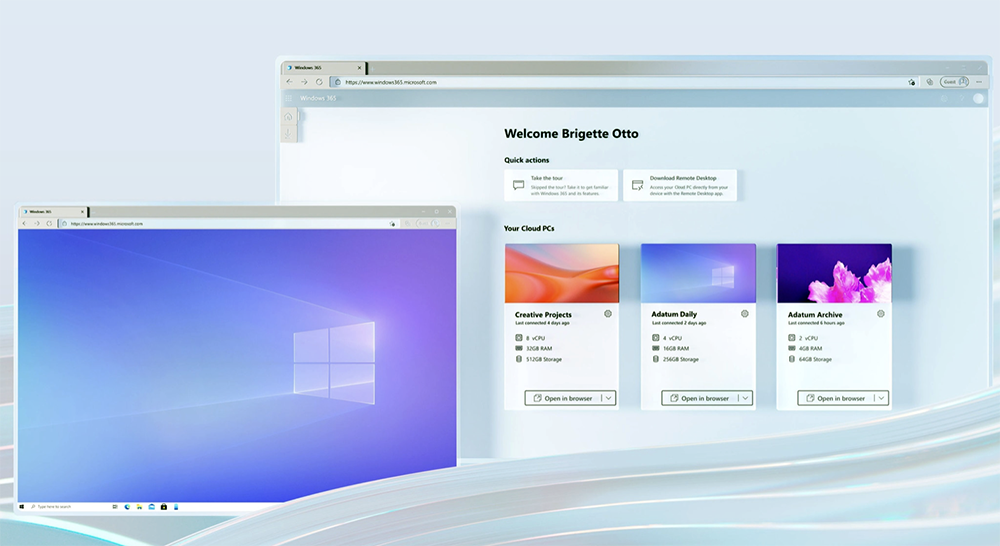Click the address bar in the large browser window
This screenshot has height=546, width=1000.
(x=625, y=82)
